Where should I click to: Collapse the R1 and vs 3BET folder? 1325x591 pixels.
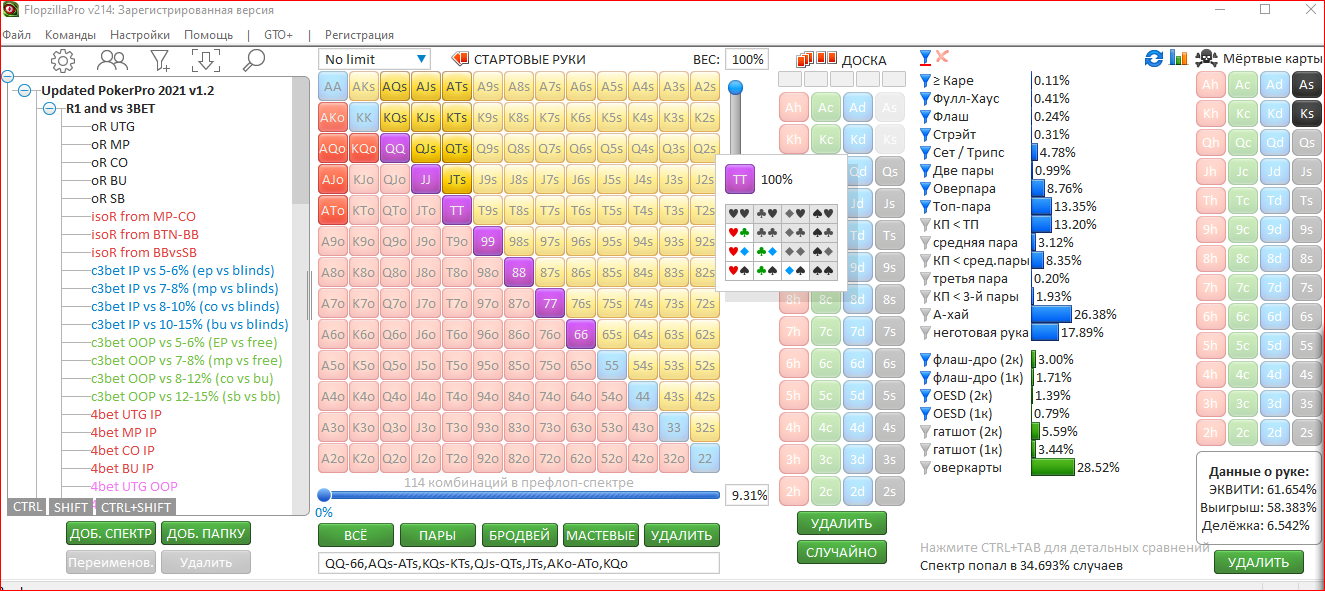pyautogui.click(x=49, y=108)
